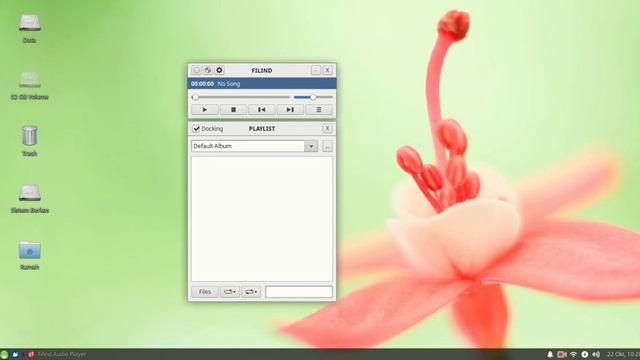Open the album options ellipsis button
This screenshot has height=360, width=640.
tap(327, 146)
